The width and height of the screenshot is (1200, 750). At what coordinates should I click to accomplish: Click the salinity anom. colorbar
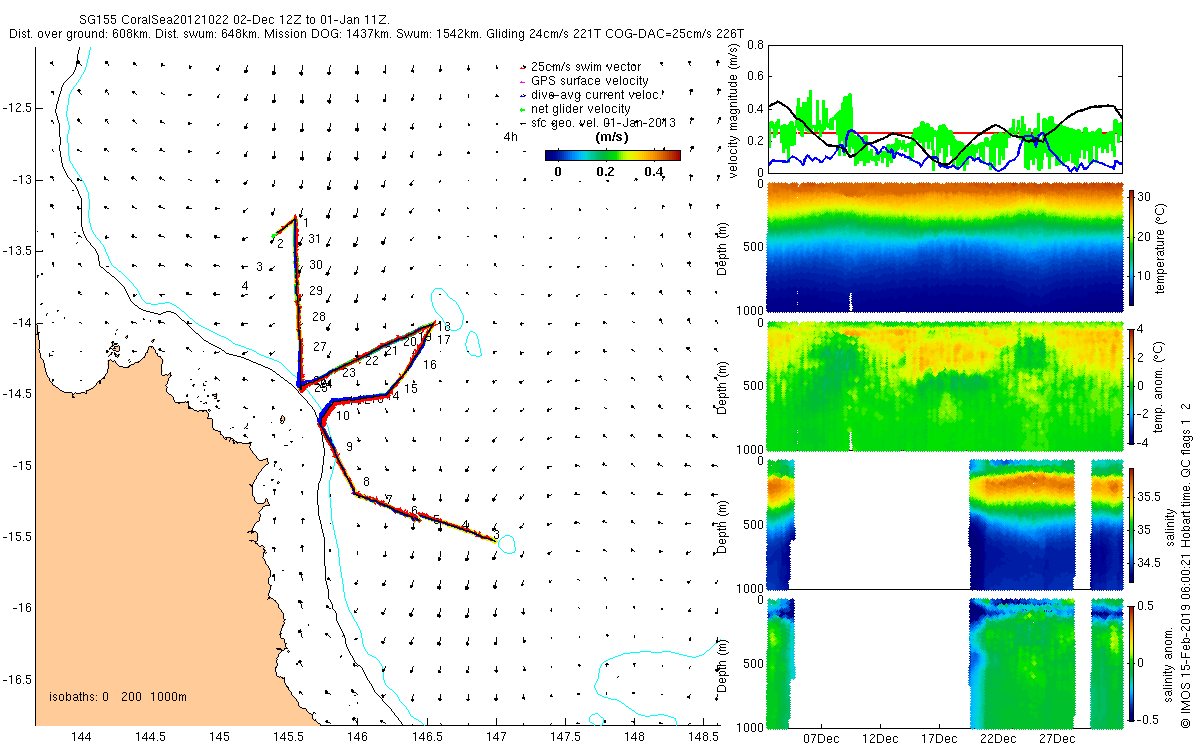coord(1132,662)
